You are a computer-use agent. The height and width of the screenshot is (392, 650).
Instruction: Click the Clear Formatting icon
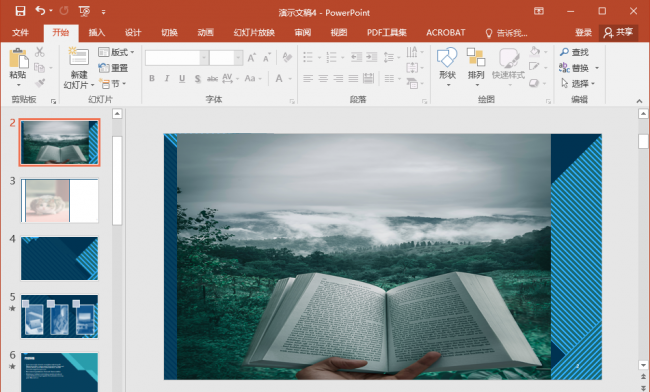pos(287,57)
